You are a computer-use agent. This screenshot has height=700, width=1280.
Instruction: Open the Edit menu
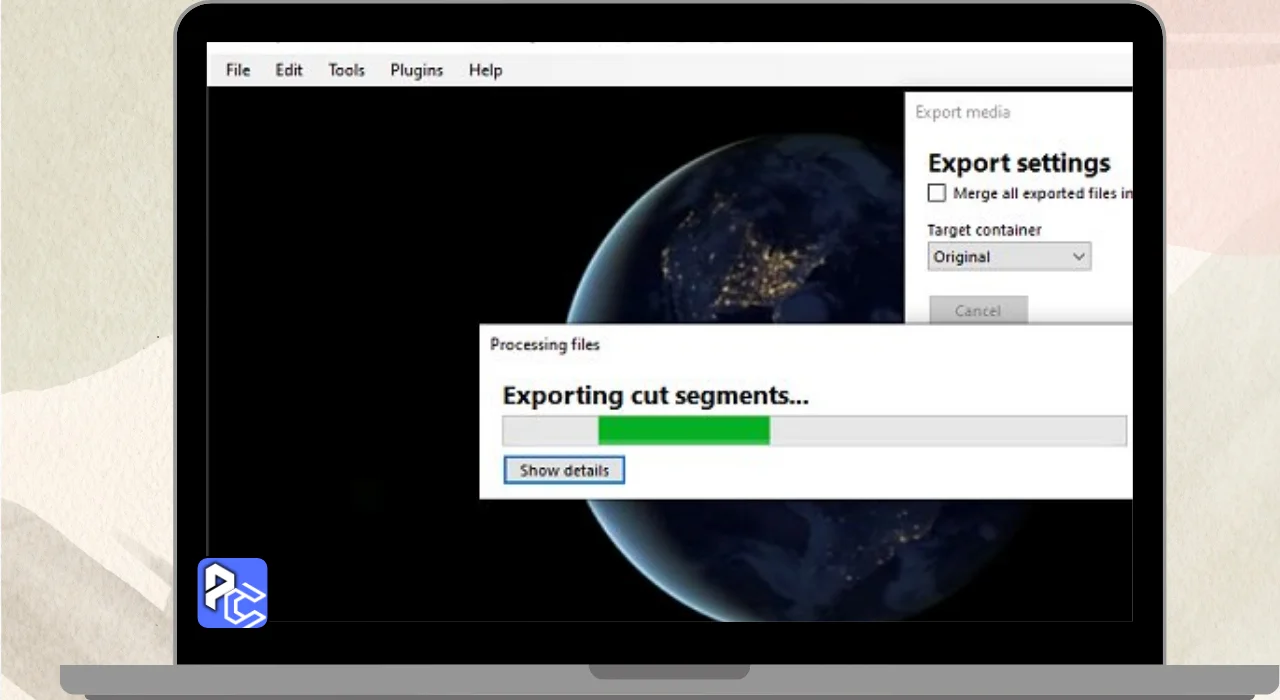point(289,70)
